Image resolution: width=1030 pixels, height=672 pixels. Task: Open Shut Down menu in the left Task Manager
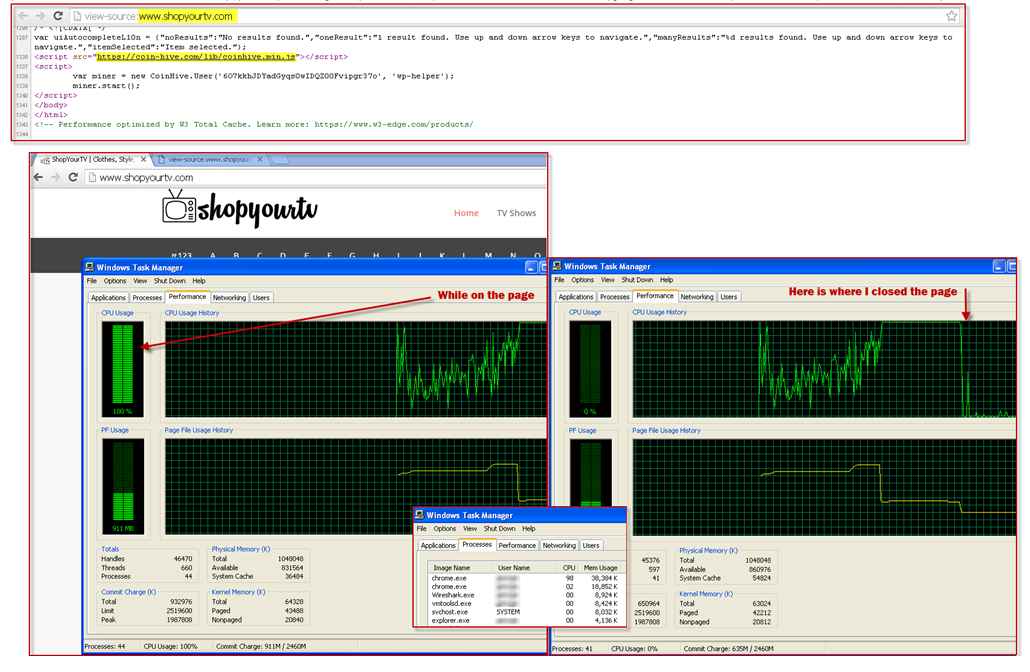pyautogui.click(x=169, y=280)
